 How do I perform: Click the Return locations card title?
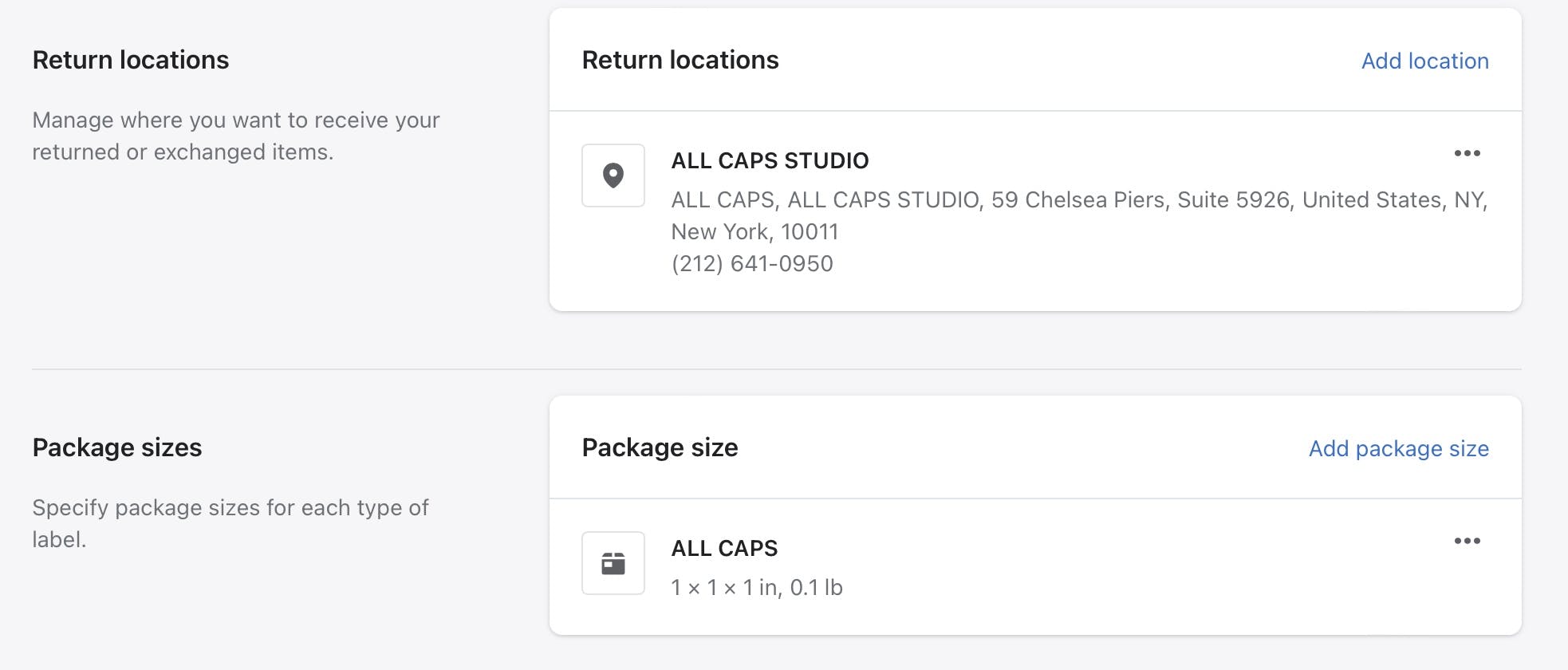click(x=680, y=60)
